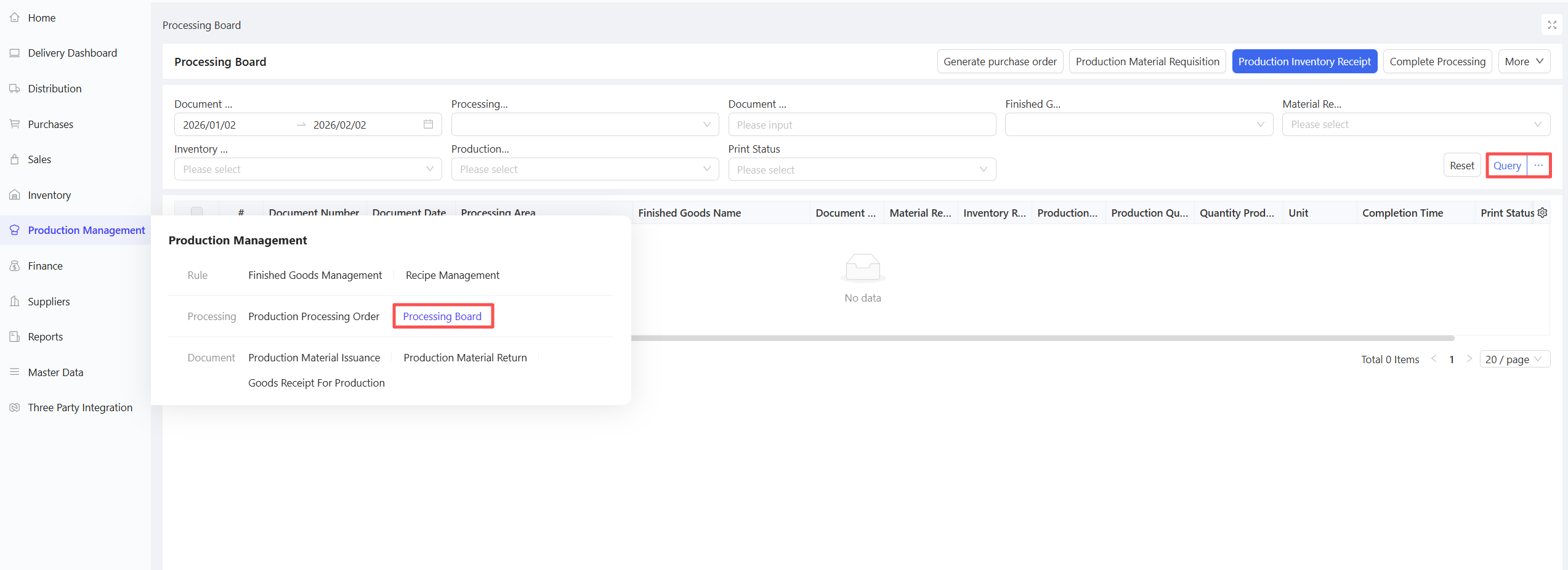Click the Home icon in sidebar

tap(15, 18)
